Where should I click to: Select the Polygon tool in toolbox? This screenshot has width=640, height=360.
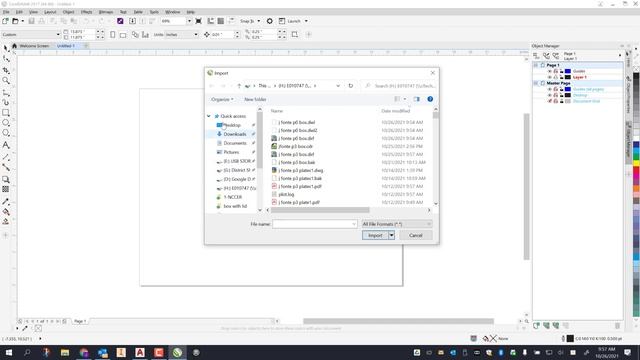pyautogui.click(x=6, y=133)
